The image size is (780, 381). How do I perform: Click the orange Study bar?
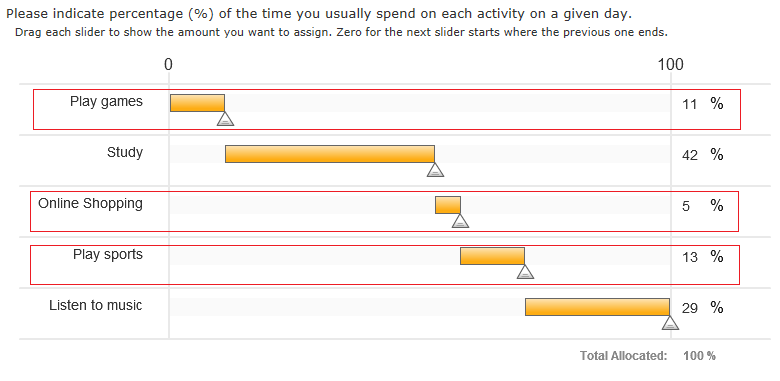[330, 154]
